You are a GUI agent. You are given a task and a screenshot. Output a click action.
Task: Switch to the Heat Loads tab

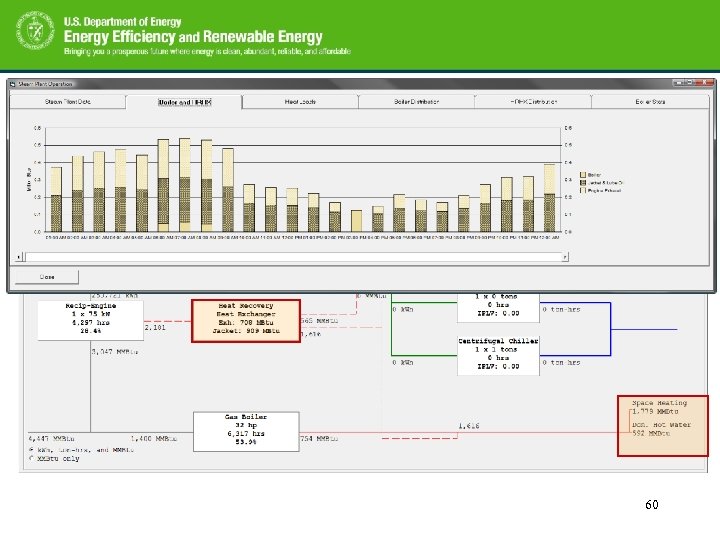[300, 102]
